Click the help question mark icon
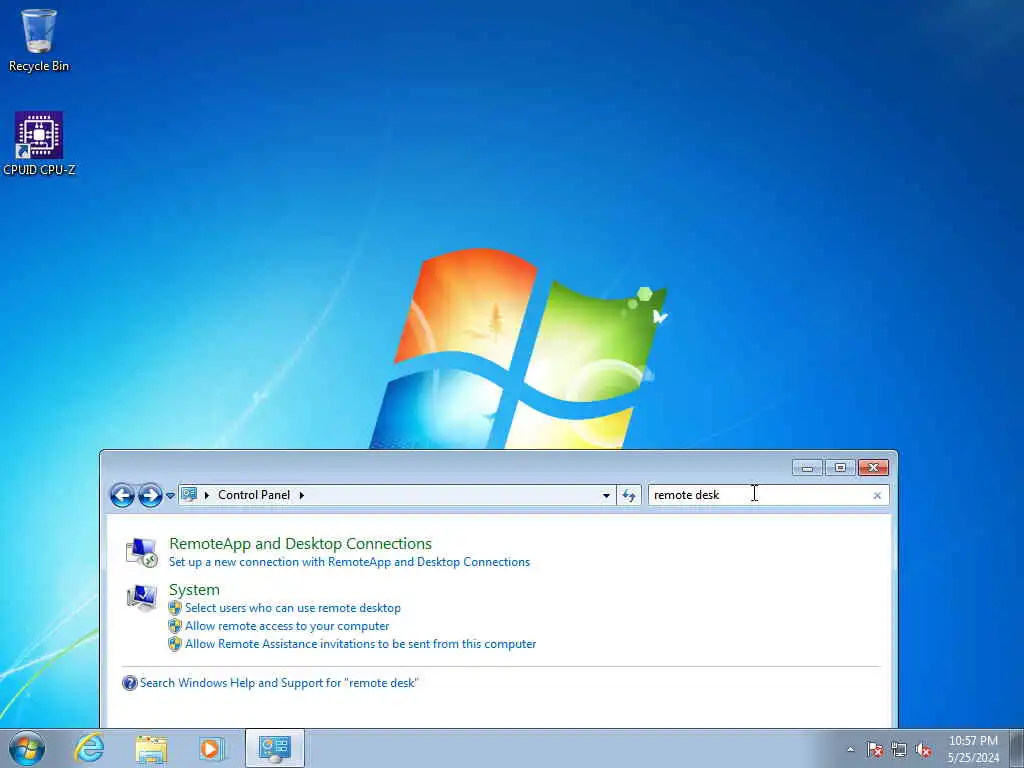The width and height of the screenshot is (1024, 768). (x=129, y=683)
